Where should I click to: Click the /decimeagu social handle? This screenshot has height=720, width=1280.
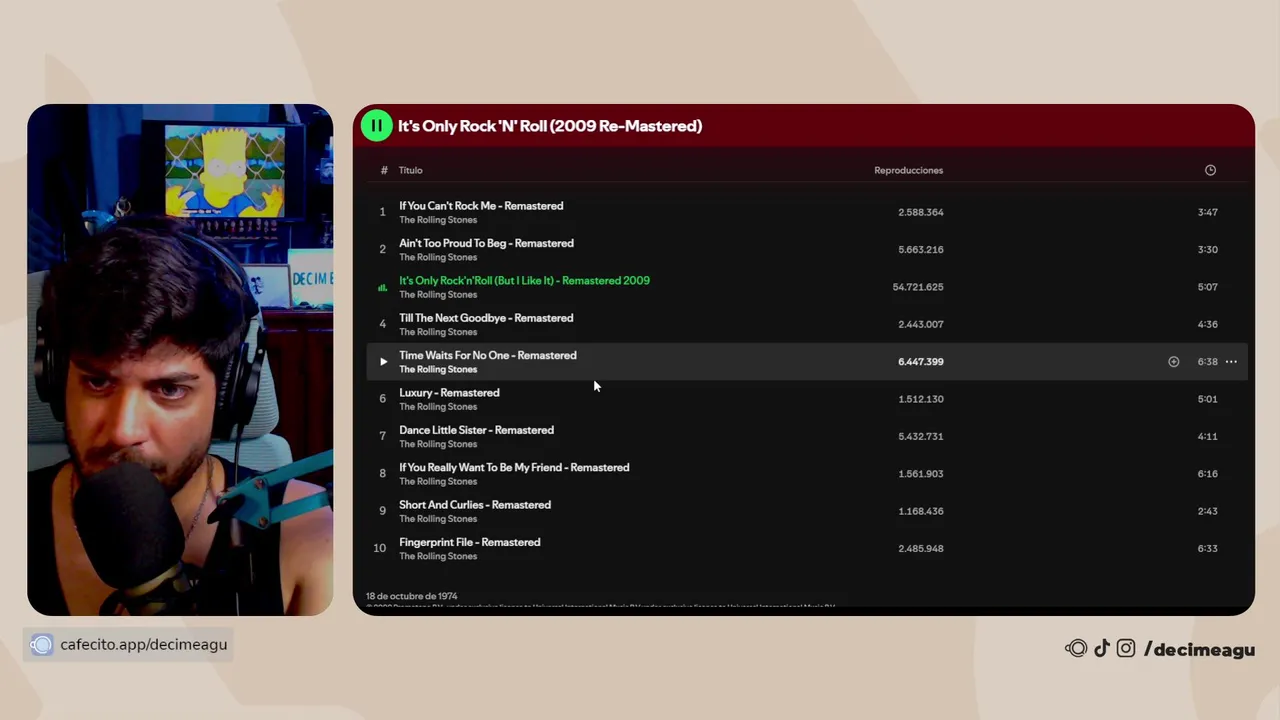coord(1199,650)
